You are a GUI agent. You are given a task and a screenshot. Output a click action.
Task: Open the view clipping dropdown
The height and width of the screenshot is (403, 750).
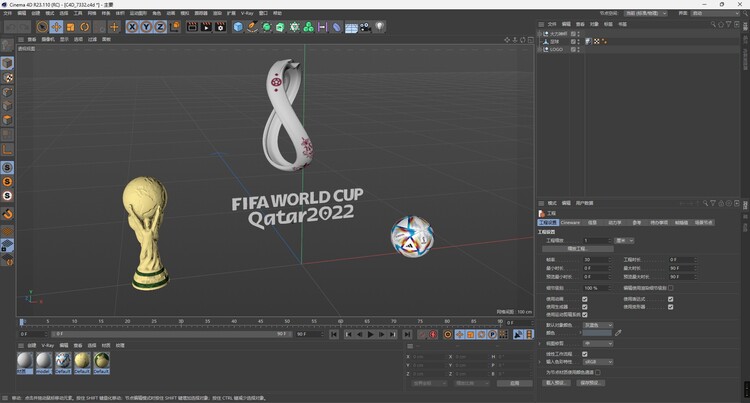[x=598, y=343]
